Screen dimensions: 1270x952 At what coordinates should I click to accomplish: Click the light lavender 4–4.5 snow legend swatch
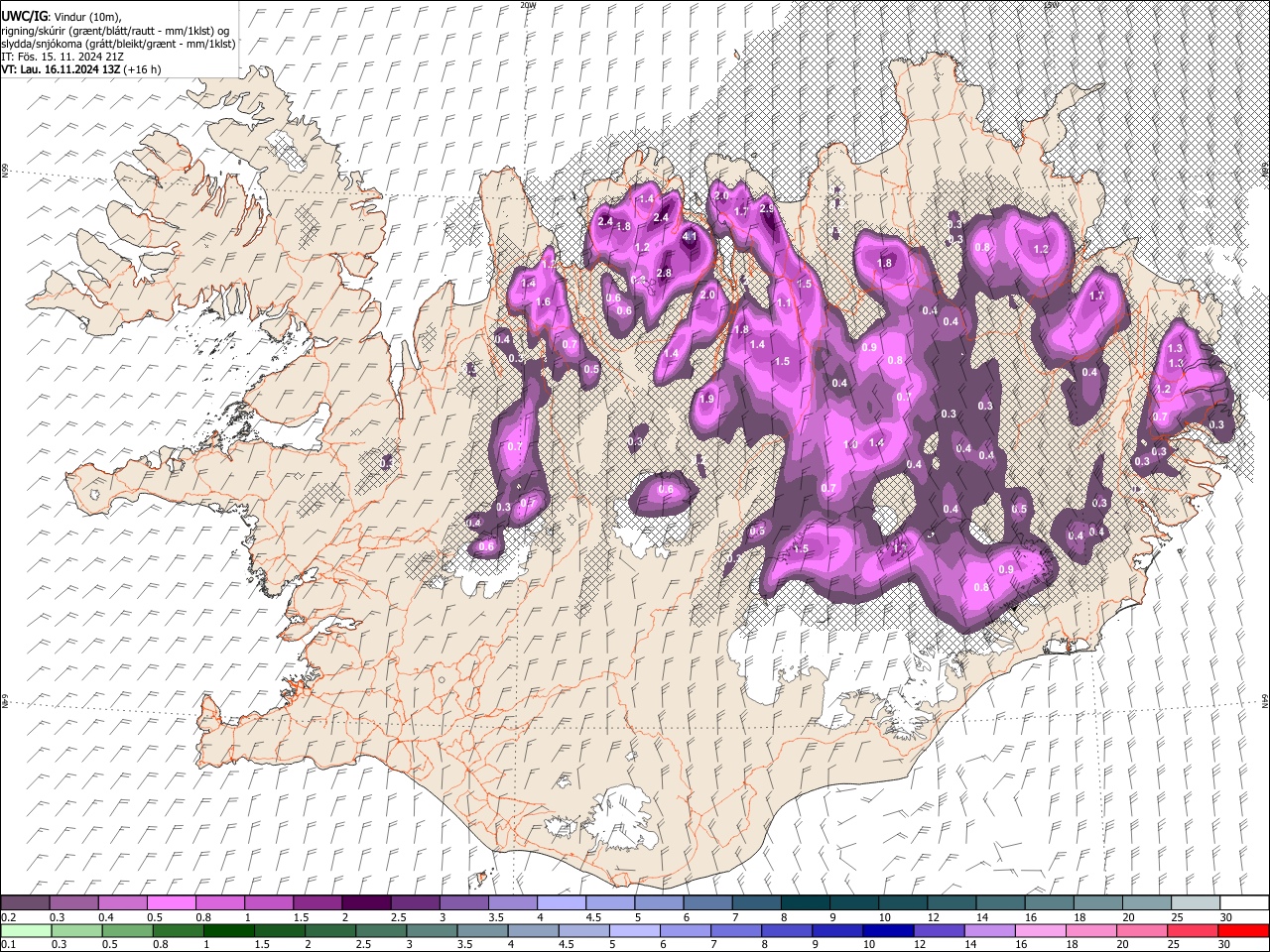(561, 902)
